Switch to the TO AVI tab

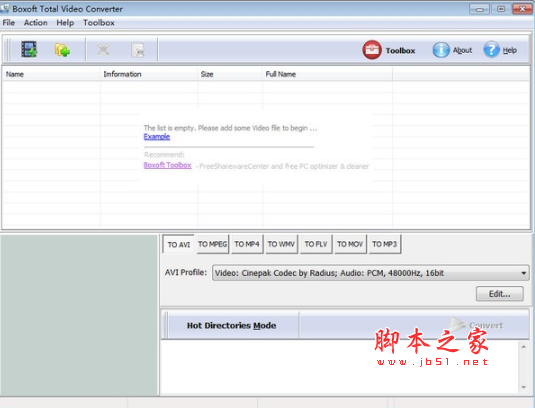(x=178, y=244)
